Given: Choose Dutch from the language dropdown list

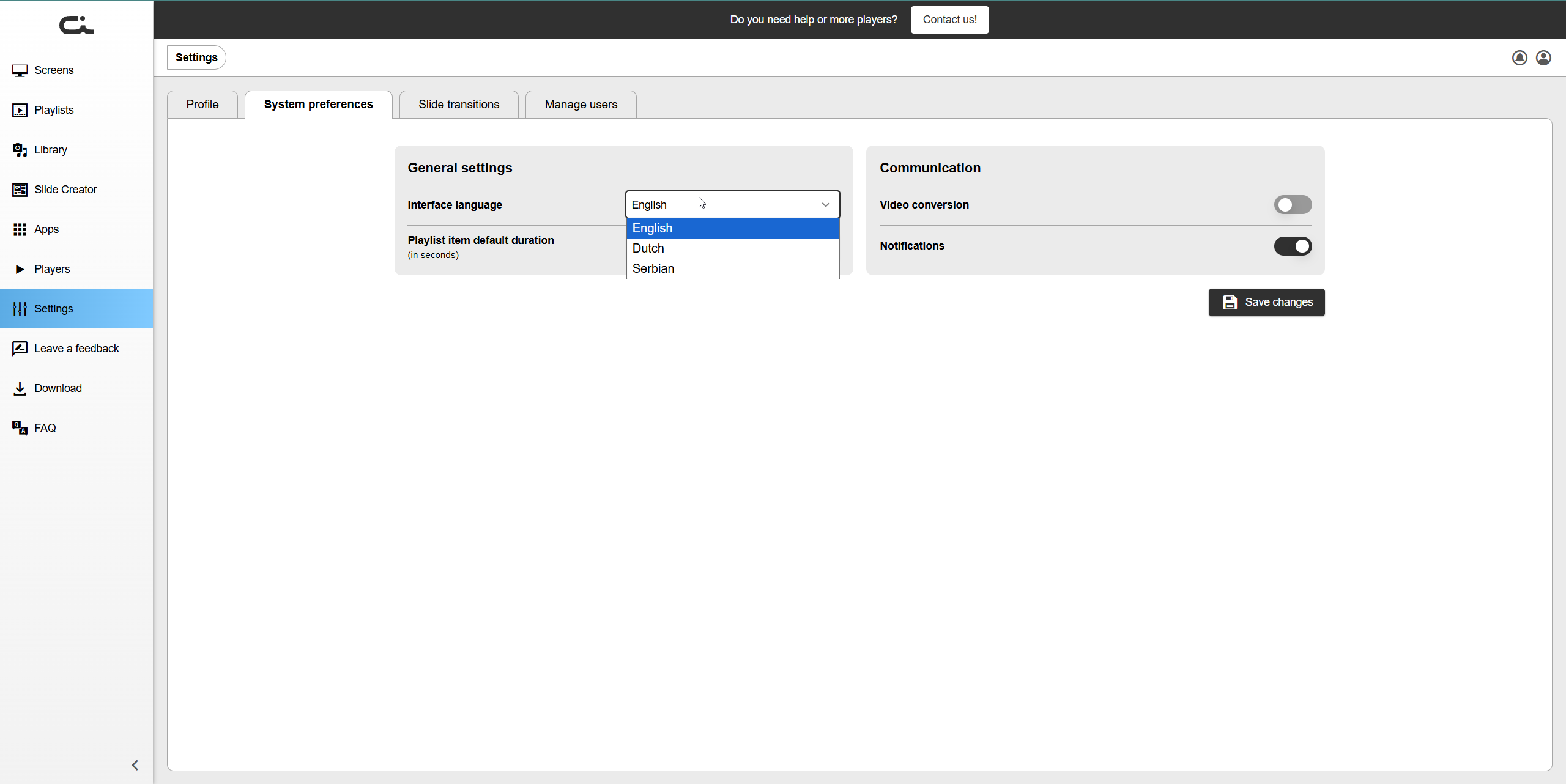Looking at the screenshot, I should tap(648, 248).
